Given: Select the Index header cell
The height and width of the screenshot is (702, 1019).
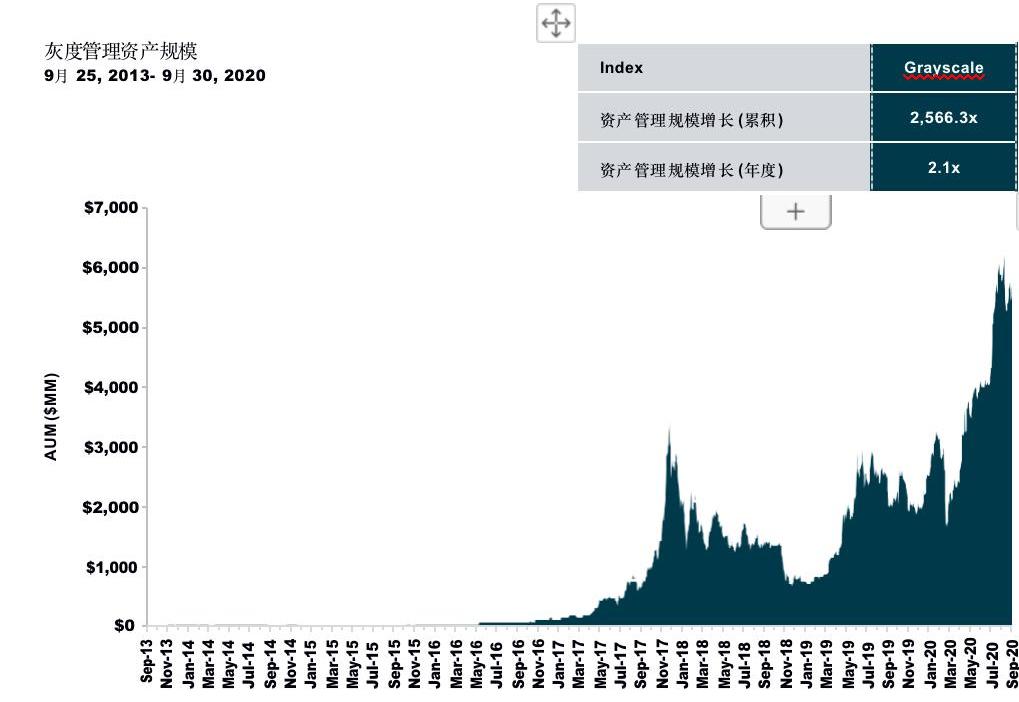Looking at the screenshot, I should coord(724,68).
